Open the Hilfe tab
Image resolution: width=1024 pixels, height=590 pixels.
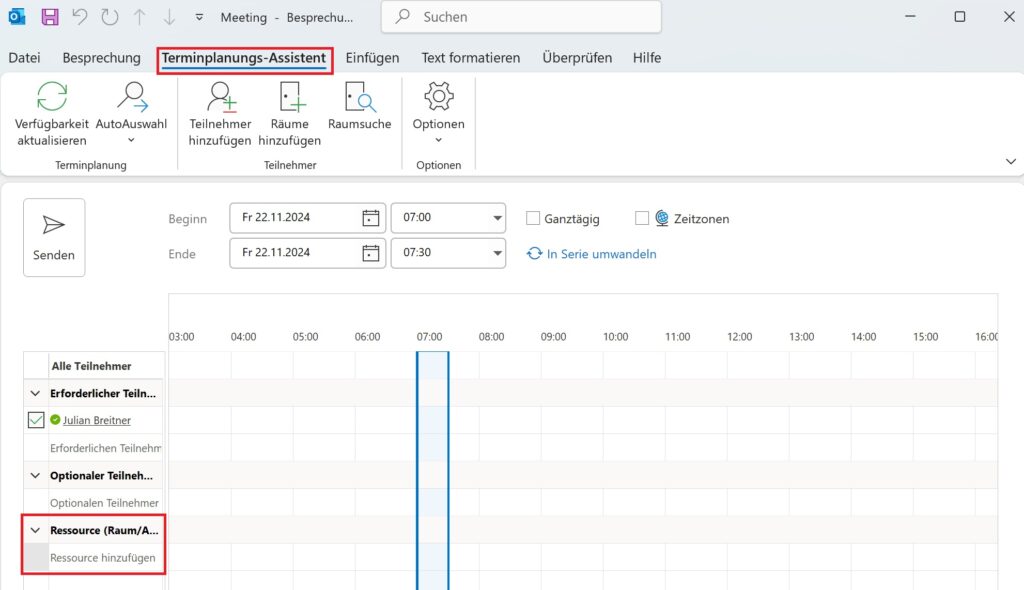tap(647, 57)
